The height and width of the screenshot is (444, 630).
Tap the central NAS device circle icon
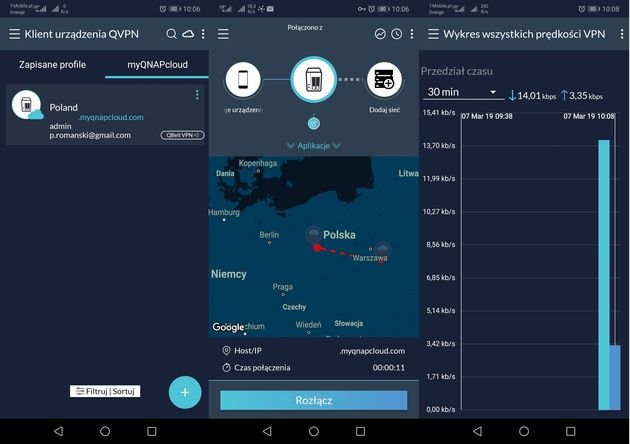(x=314, y=80)
